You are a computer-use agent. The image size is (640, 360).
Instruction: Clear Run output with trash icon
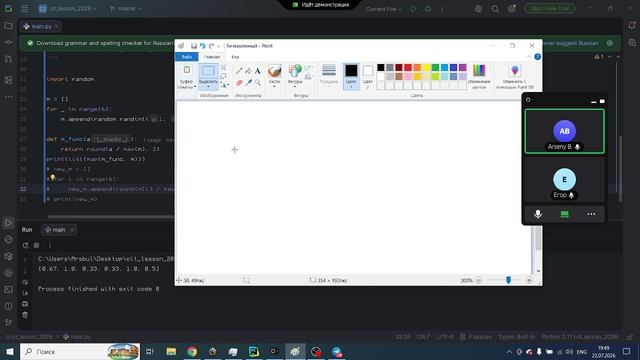click(x=25, y=315)
